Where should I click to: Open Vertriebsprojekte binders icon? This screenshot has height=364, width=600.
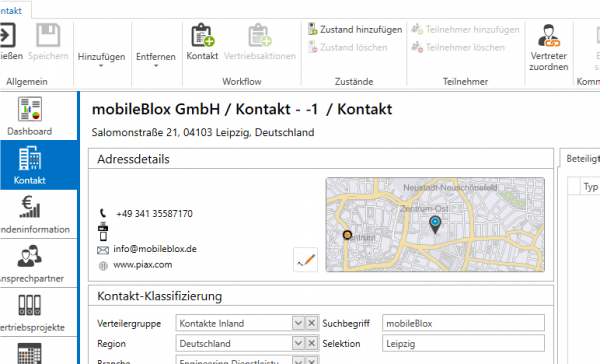tap(29, 305)
